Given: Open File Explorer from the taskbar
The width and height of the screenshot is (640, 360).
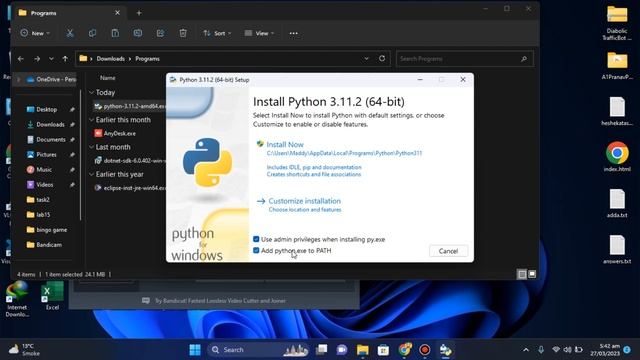Looking at the screenshot, I should (x=362, y=350).
